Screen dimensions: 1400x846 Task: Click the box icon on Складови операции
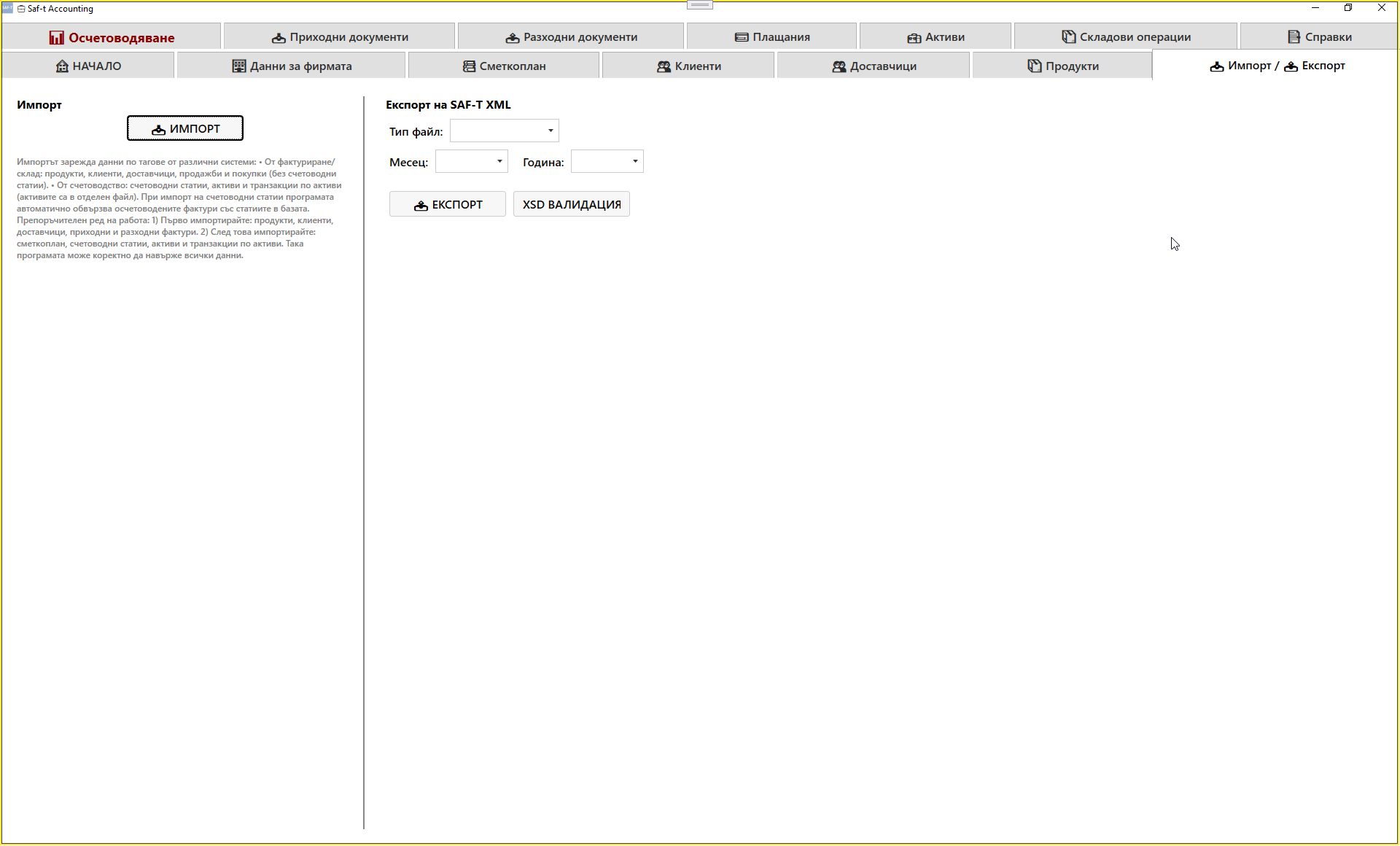(x=1069, y=36)
